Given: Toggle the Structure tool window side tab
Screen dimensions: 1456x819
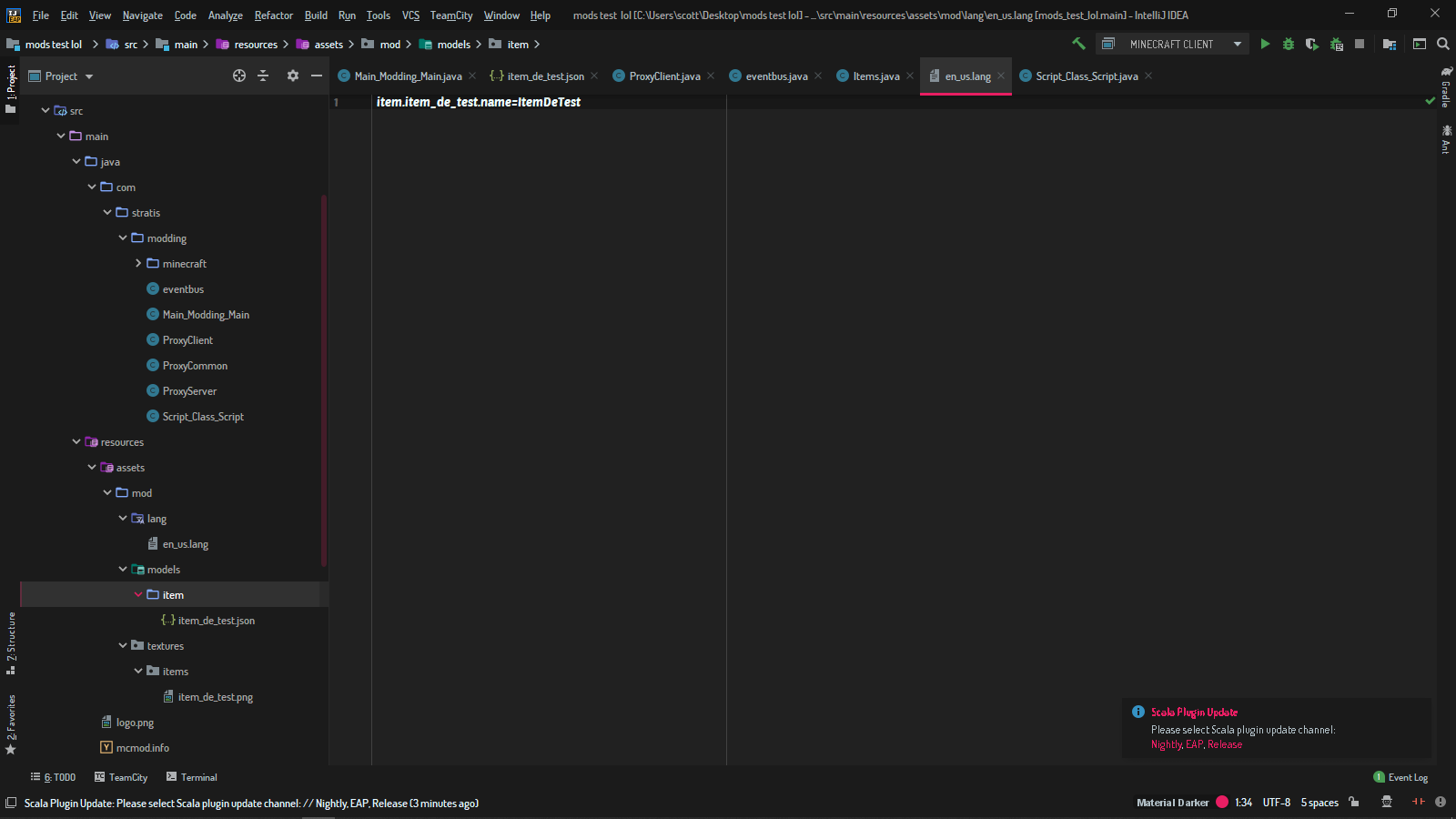Looking at the screenshot, I should coord(11,642).
